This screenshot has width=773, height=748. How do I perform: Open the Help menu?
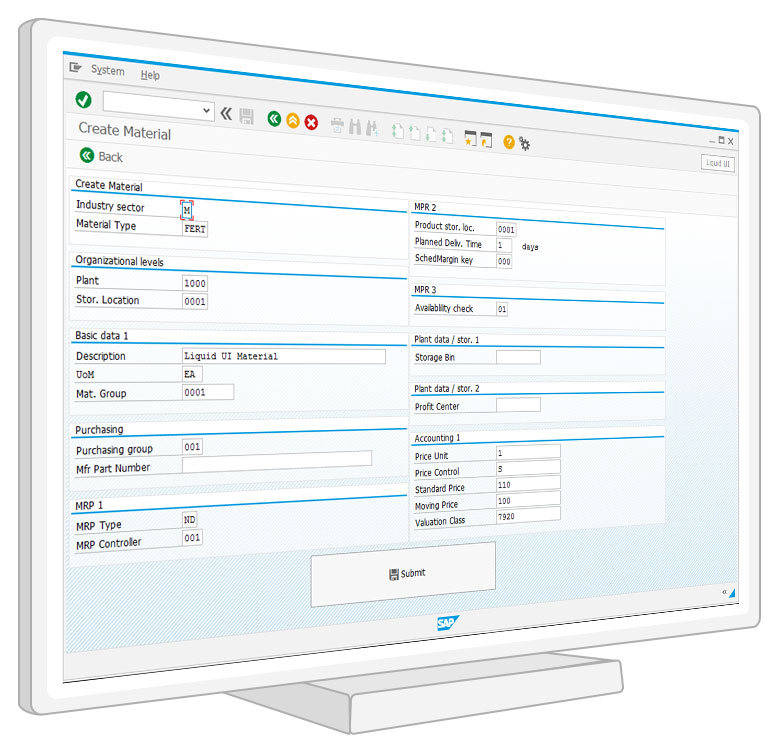(150, 75)
